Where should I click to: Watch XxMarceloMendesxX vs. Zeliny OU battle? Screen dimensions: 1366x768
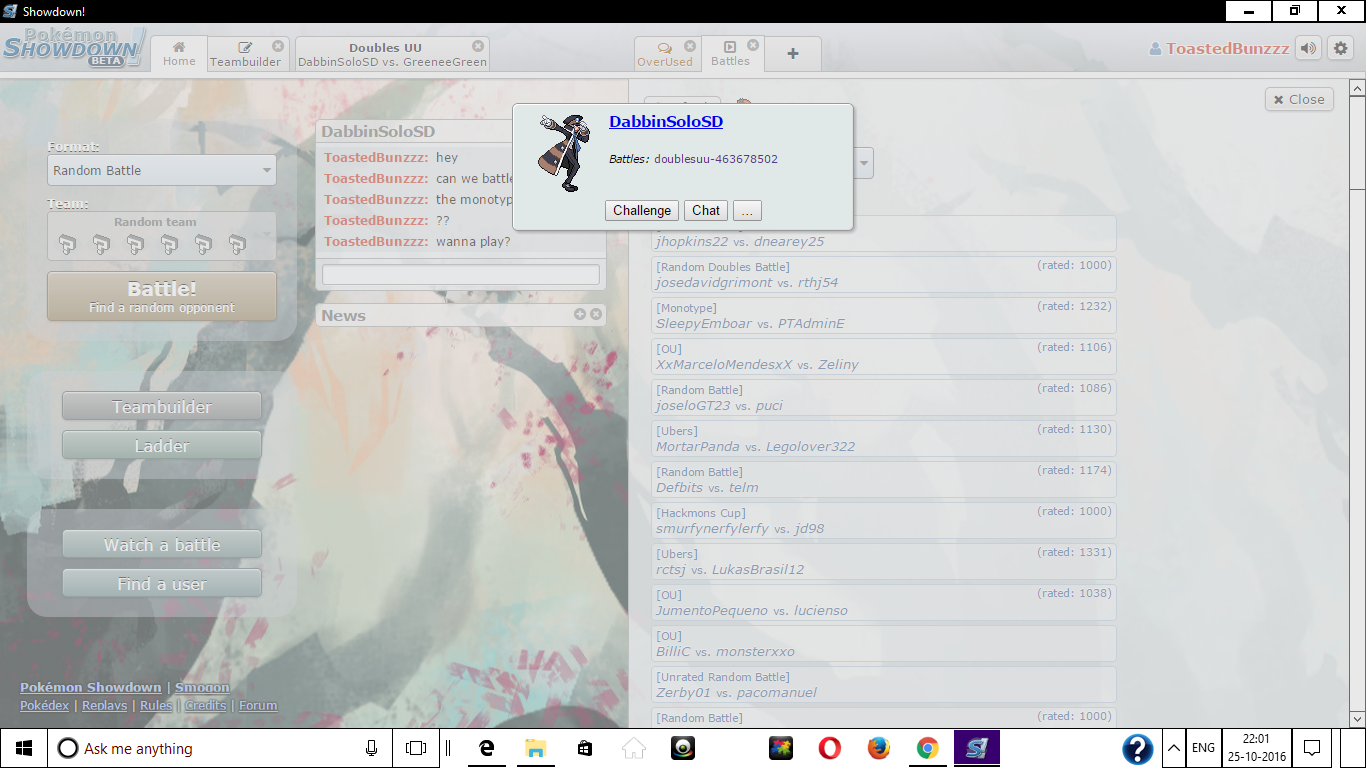[x=883, y=356]
